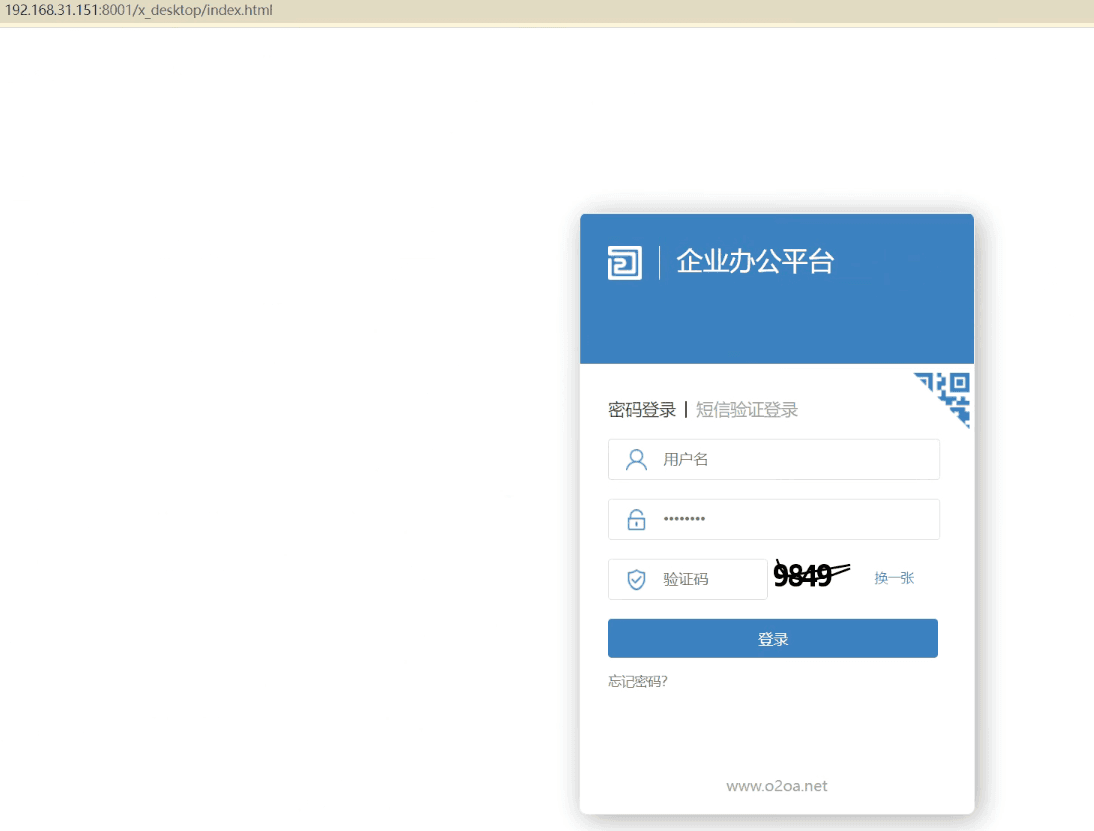The width and height of the screenshot is (1094, 831).
Task: Refresh the captcha via the 换一张 link
Action: (893, 577)
